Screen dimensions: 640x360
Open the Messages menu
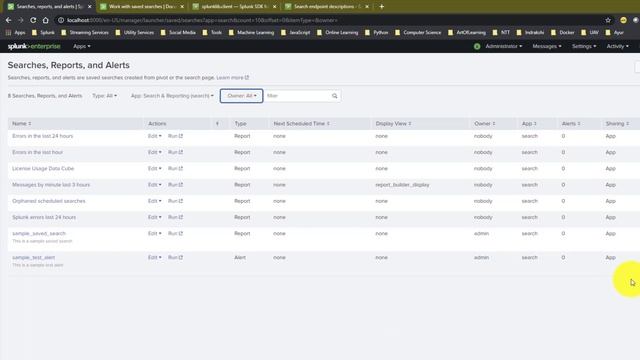547,47
